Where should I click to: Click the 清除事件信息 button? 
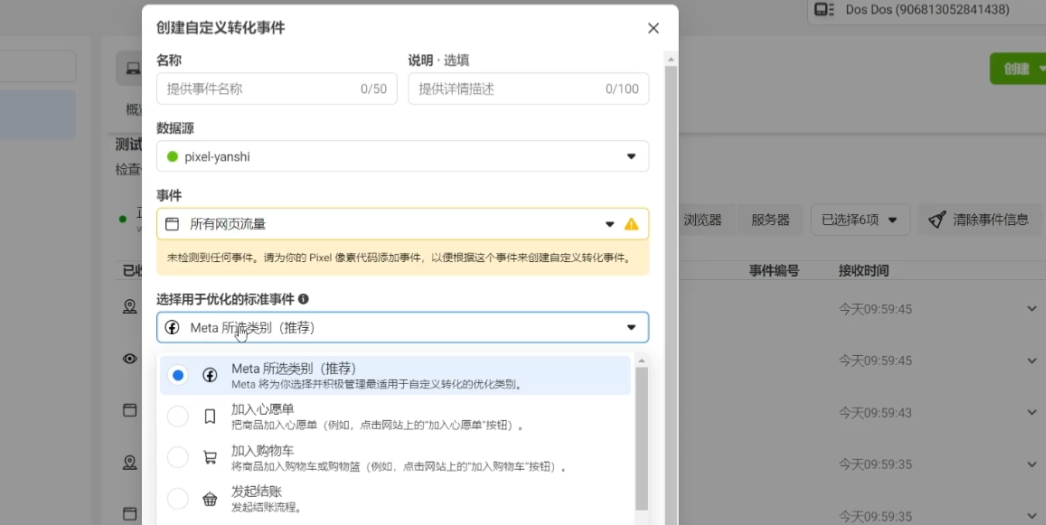coord(979,219)
